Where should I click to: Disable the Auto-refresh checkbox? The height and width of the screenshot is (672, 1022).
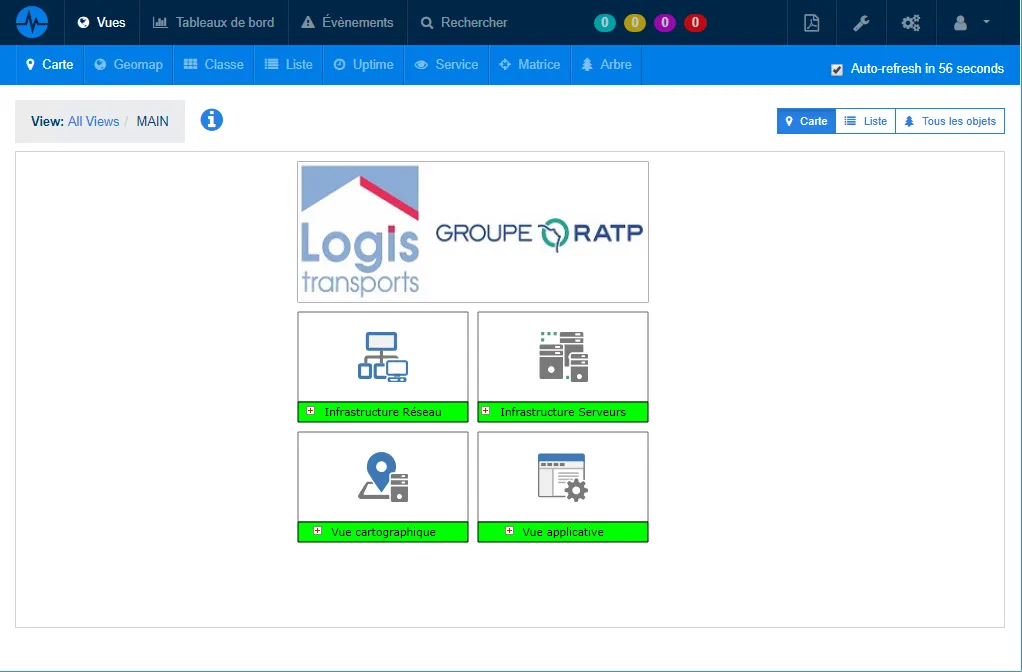(x=837, y=69)
